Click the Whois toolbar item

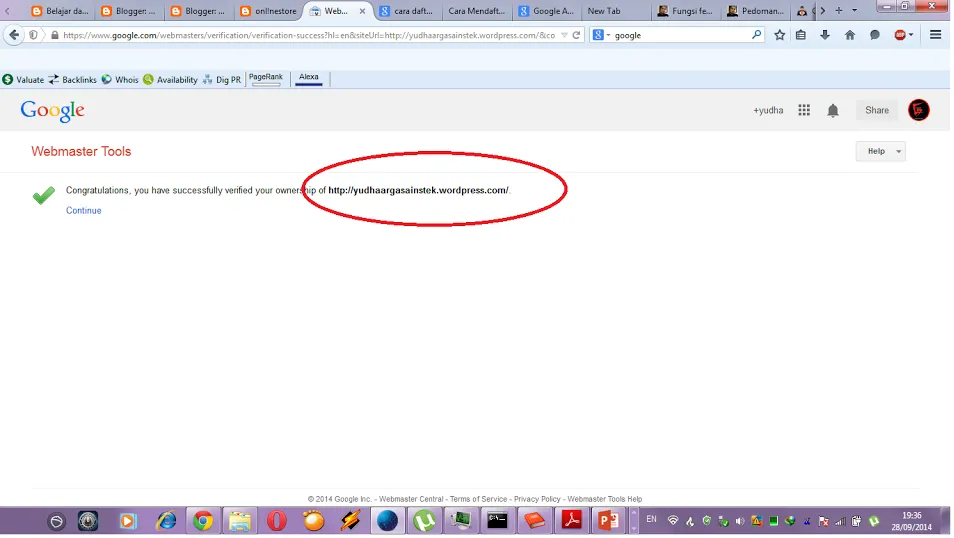click(120, 80)
